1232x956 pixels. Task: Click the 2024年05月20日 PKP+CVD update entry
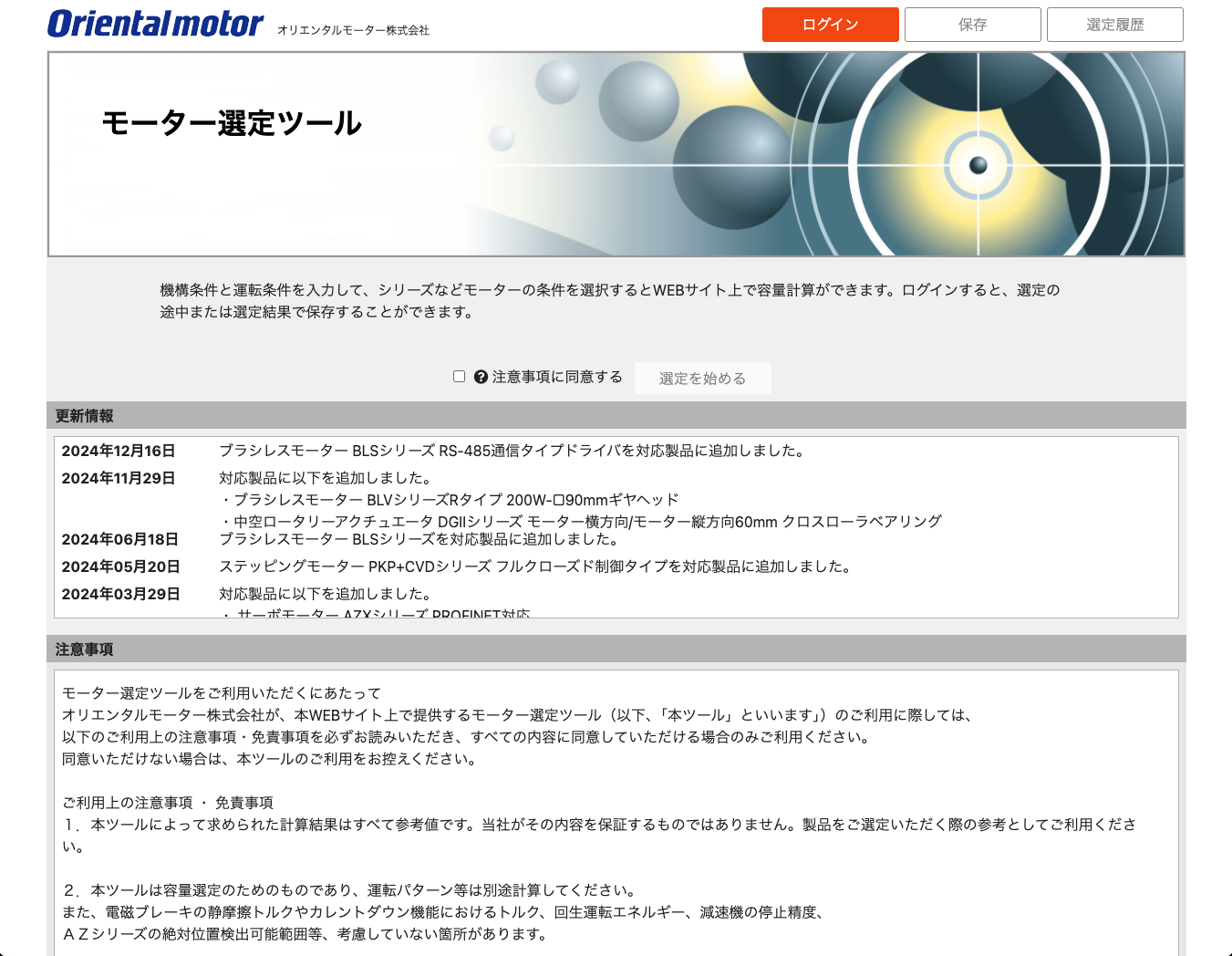[x=536, y=566]
